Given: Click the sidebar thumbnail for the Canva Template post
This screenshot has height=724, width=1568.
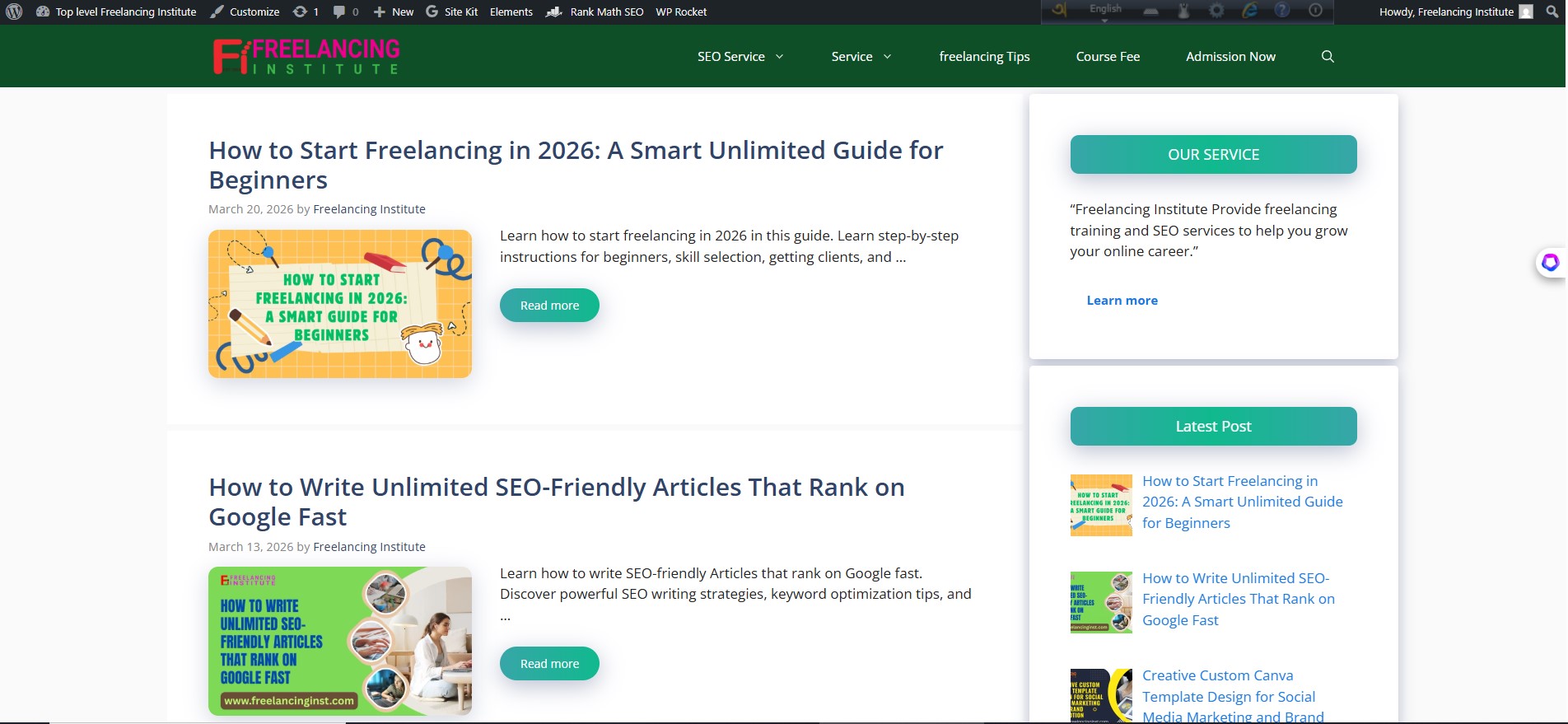Looking at the screenshot, I should tap(1101, 696).
